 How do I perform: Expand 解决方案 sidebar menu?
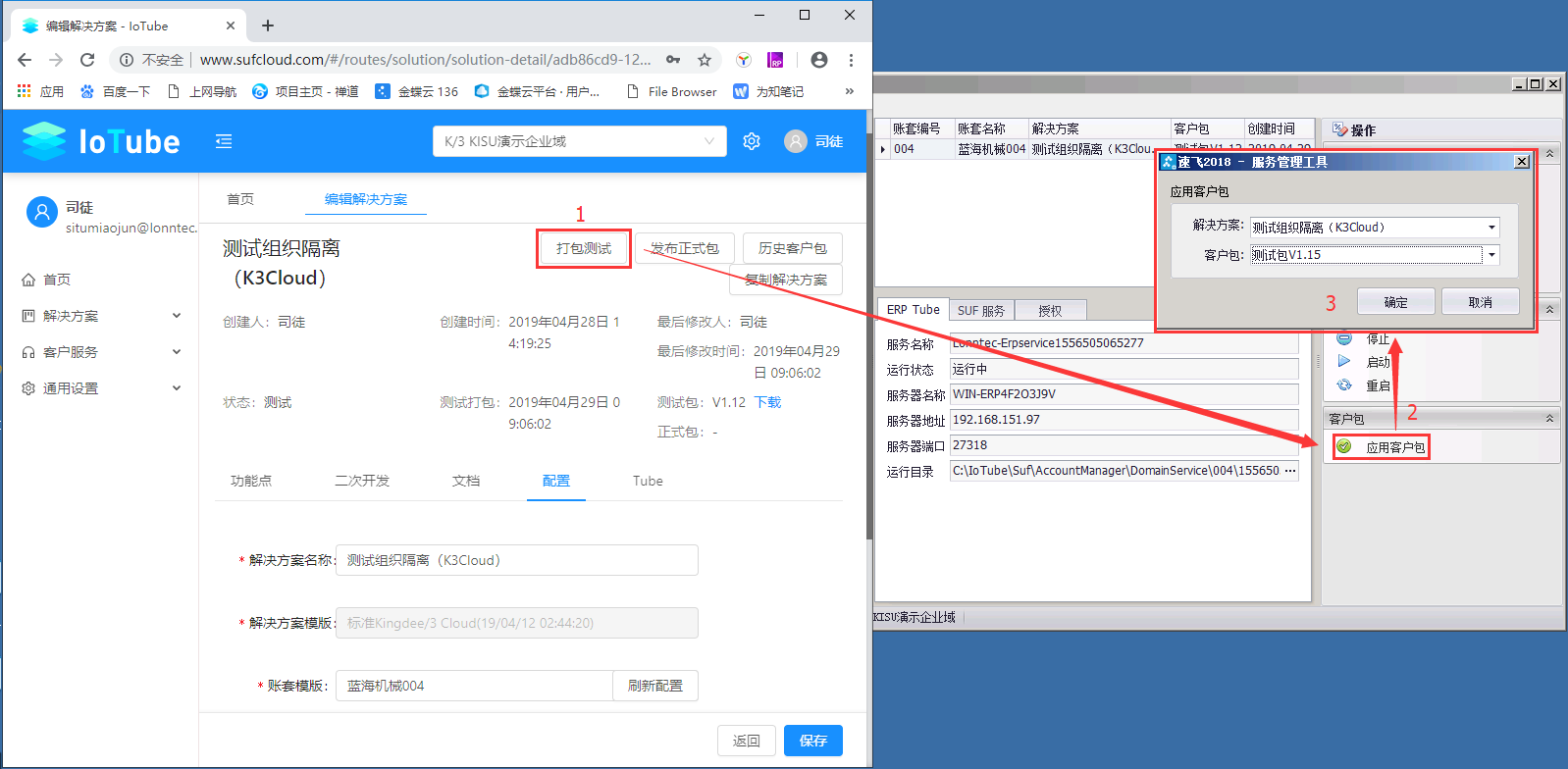click(x=102, y=316)
